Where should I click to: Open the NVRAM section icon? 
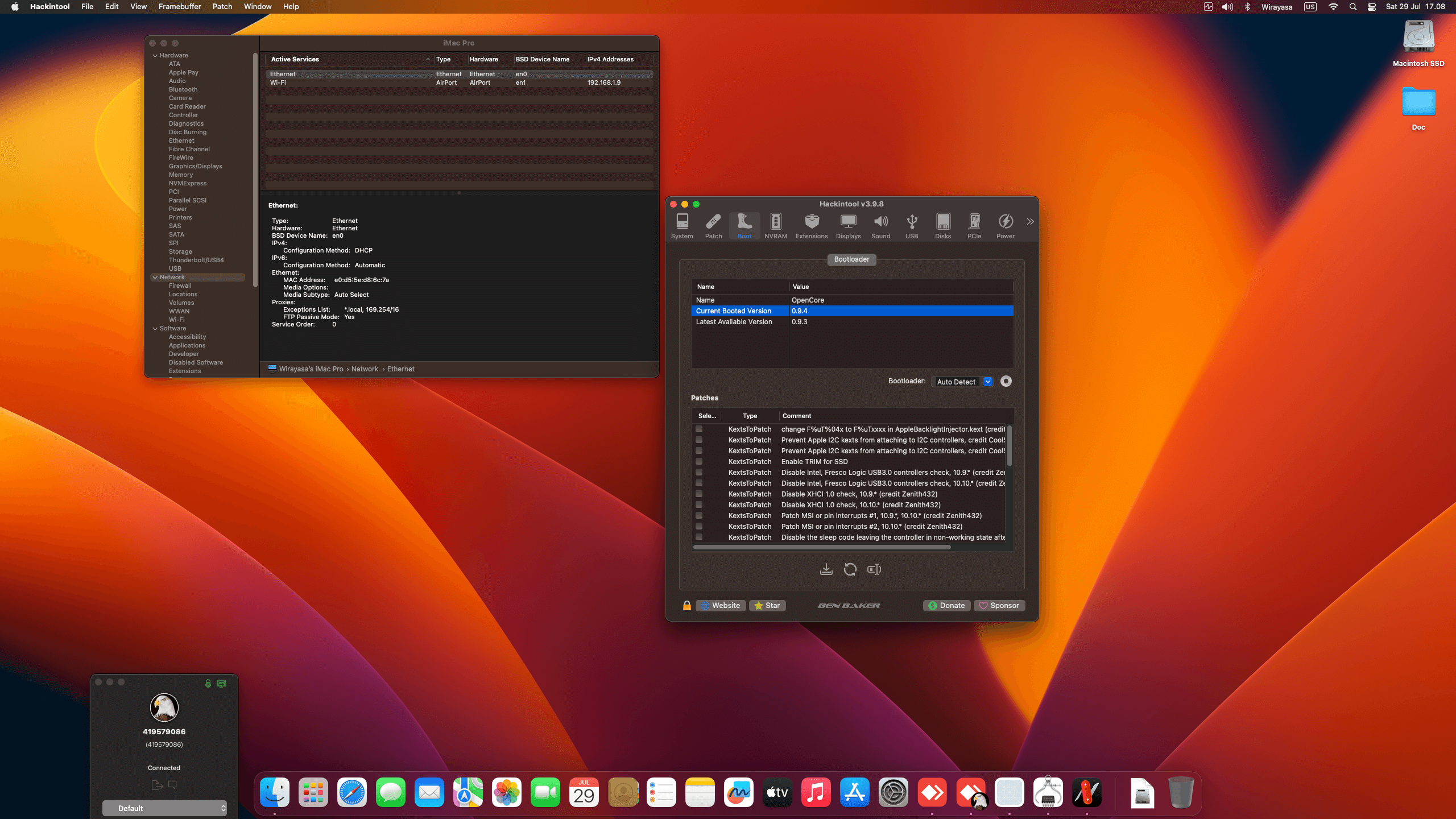(776, 226)
